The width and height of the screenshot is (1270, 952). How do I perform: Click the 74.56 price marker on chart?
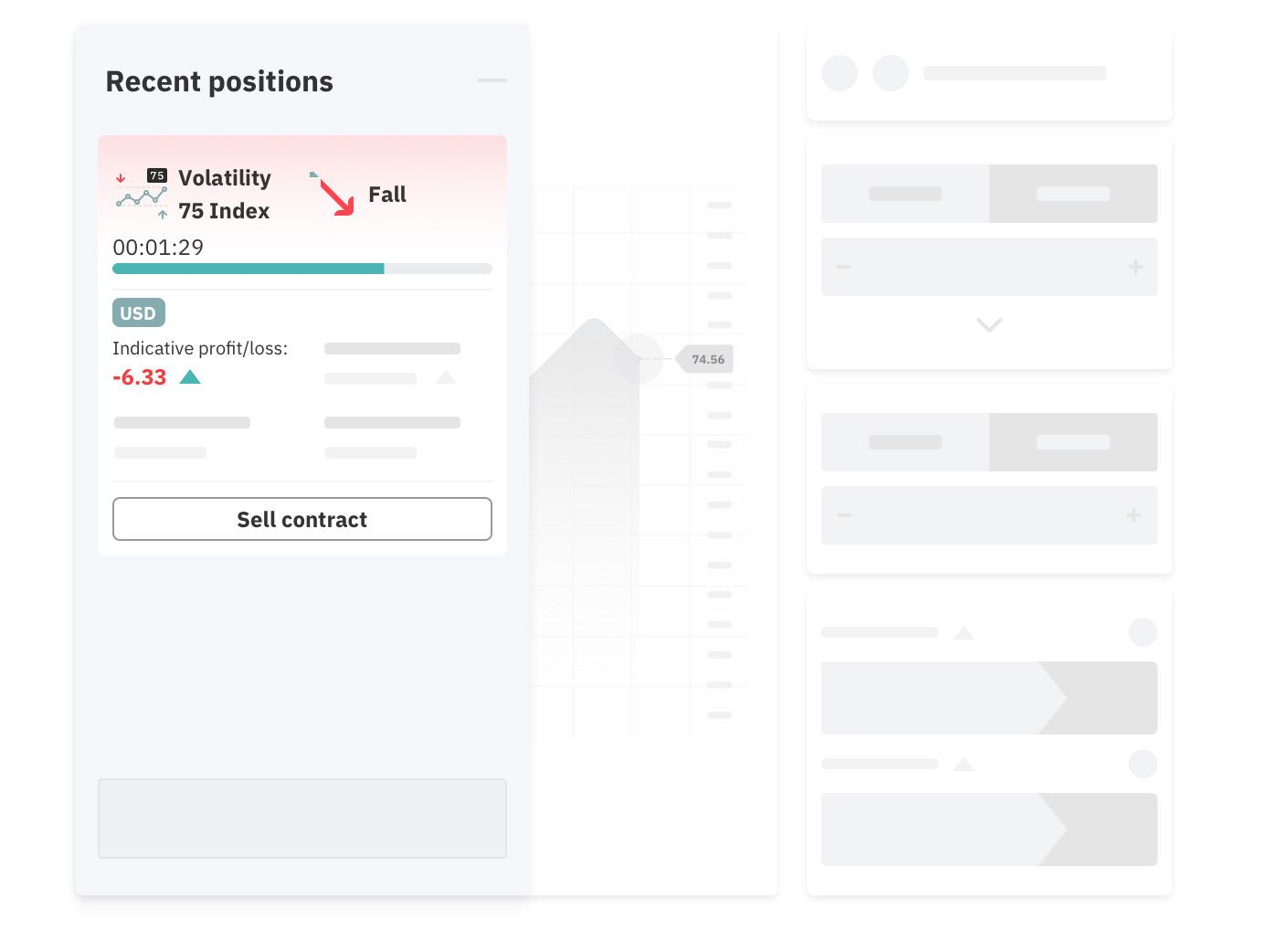pos(706,359)
